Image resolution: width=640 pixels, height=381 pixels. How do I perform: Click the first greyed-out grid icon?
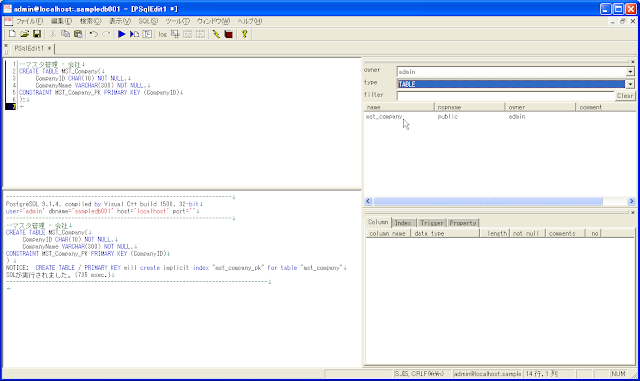pos(188,34)
